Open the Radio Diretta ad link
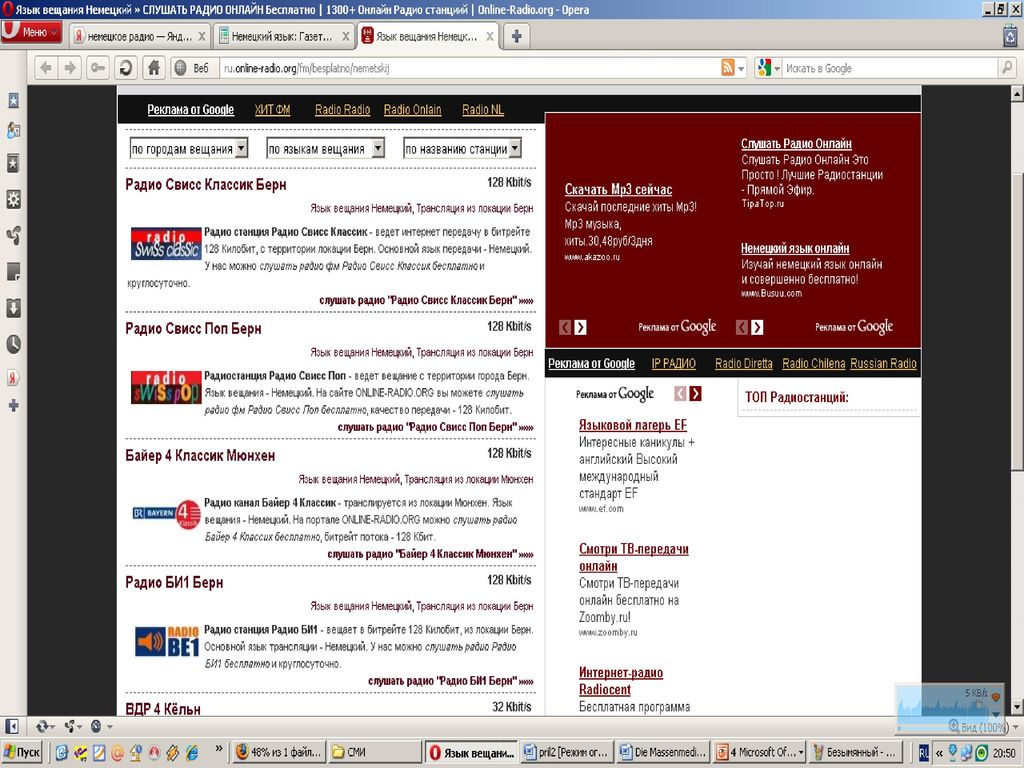Viewport: 1024px width, 768px height. pos(743,364)
